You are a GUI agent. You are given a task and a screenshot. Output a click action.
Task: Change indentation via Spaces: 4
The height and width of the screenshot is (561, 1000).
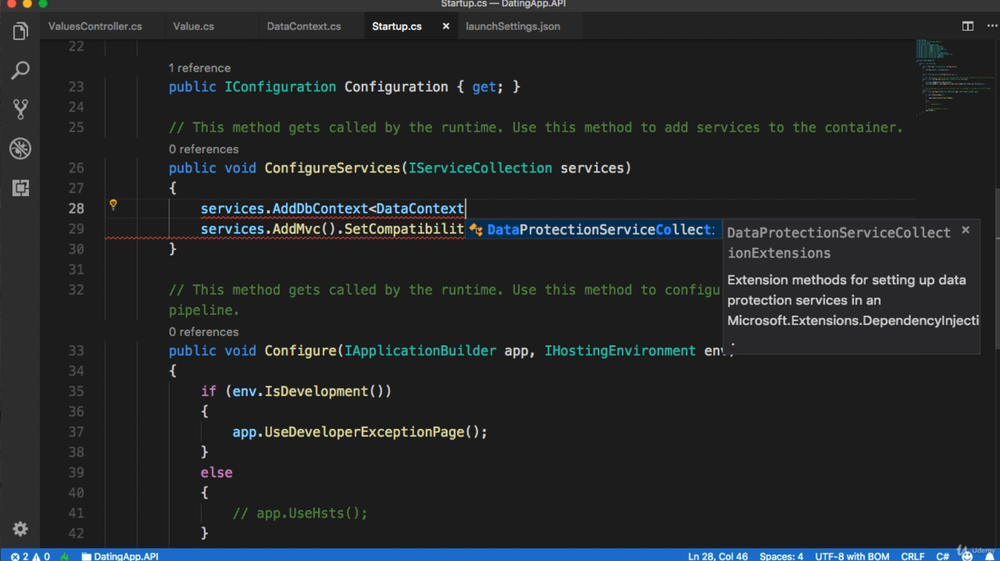[780, 556]
